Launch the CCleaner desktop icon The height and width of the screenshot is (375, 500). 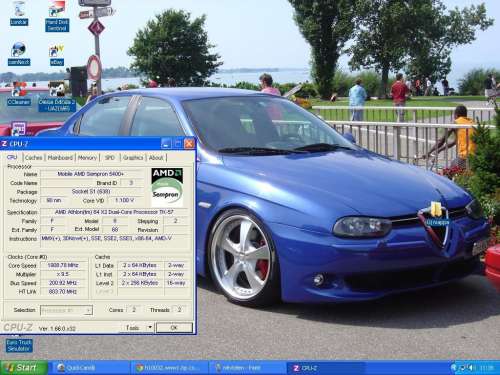(19, 94)
